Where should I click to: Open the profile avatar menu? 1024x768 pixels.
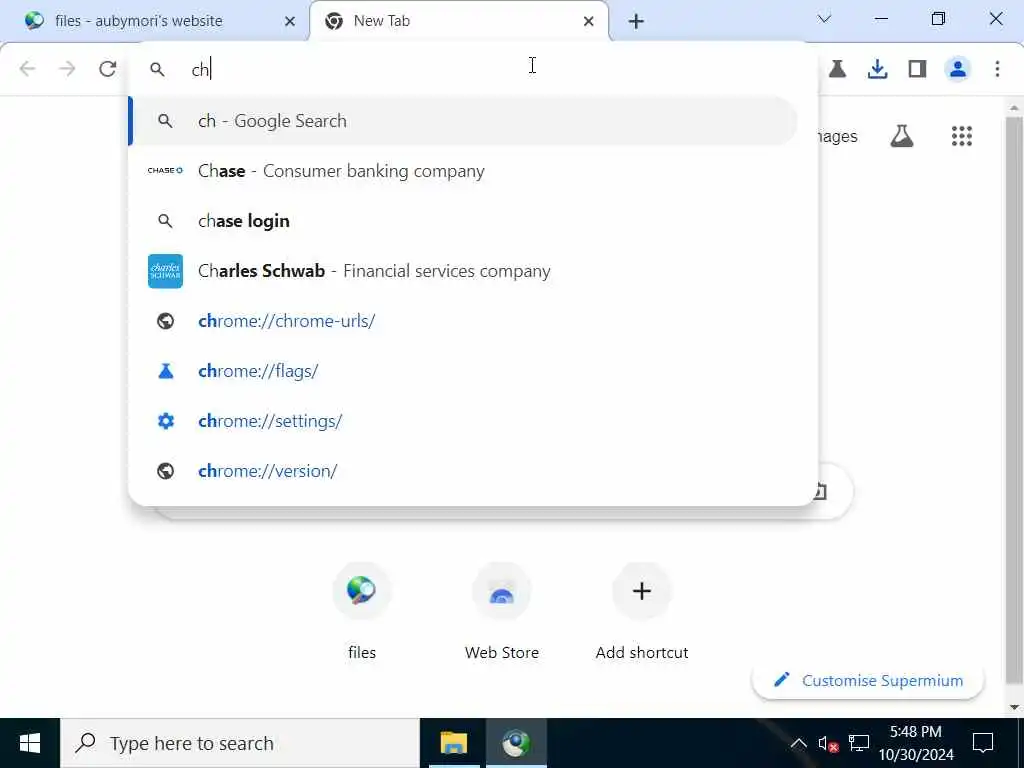pyautogui.click(x=957, y=69)
